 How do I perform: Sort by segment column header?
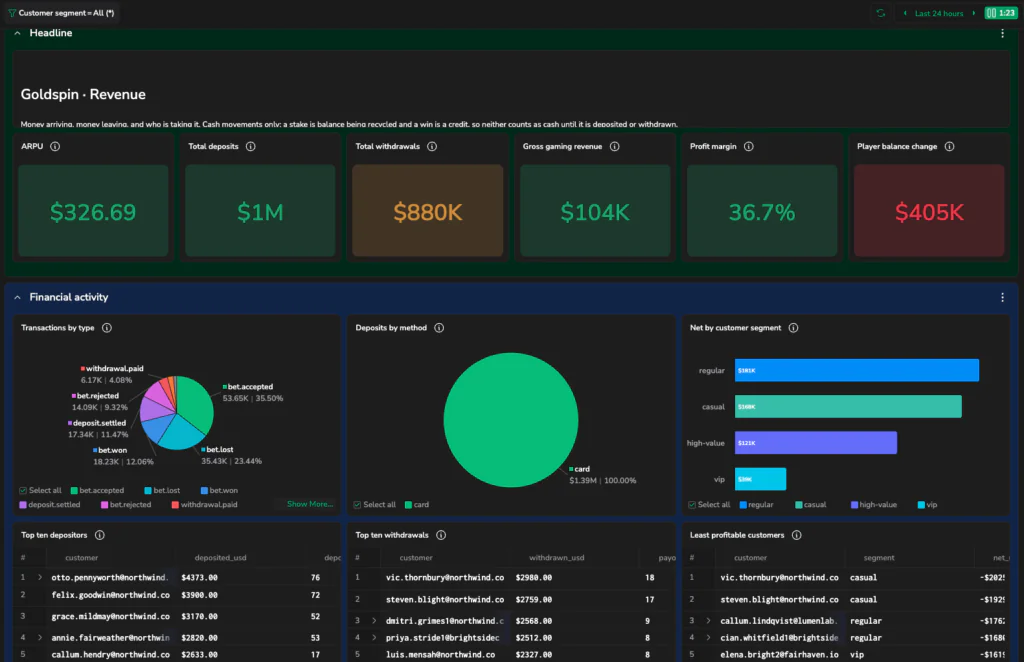pyautogui.click(x=878, y=558)
